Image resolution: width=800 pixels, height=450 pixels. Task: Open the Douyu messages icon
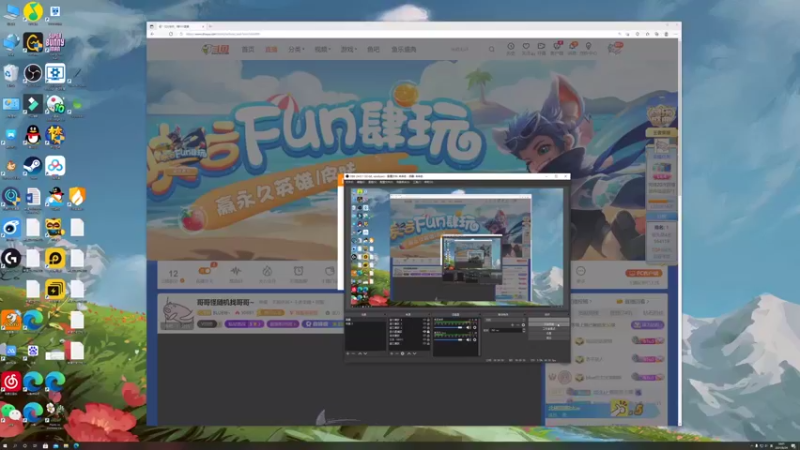click(572, 48)
